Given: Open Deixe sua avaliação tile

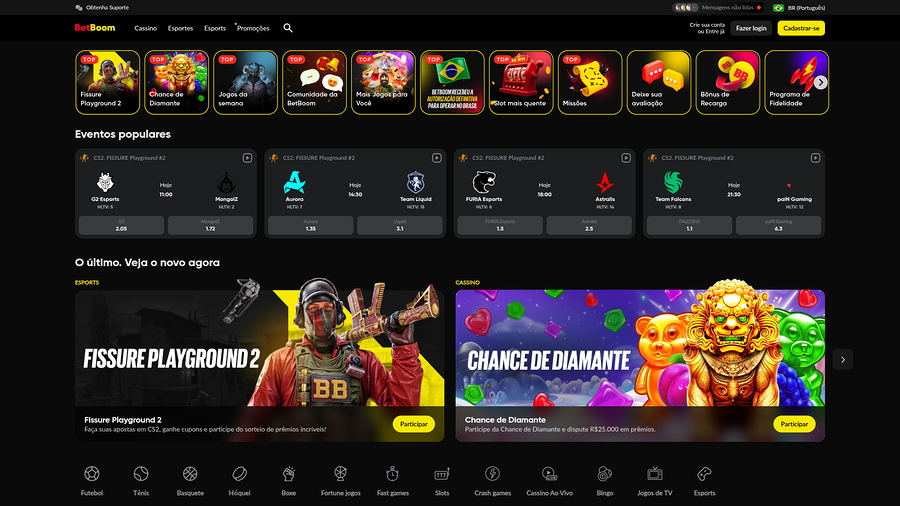Looking at the screenshot, I should (x=658, y=83).
